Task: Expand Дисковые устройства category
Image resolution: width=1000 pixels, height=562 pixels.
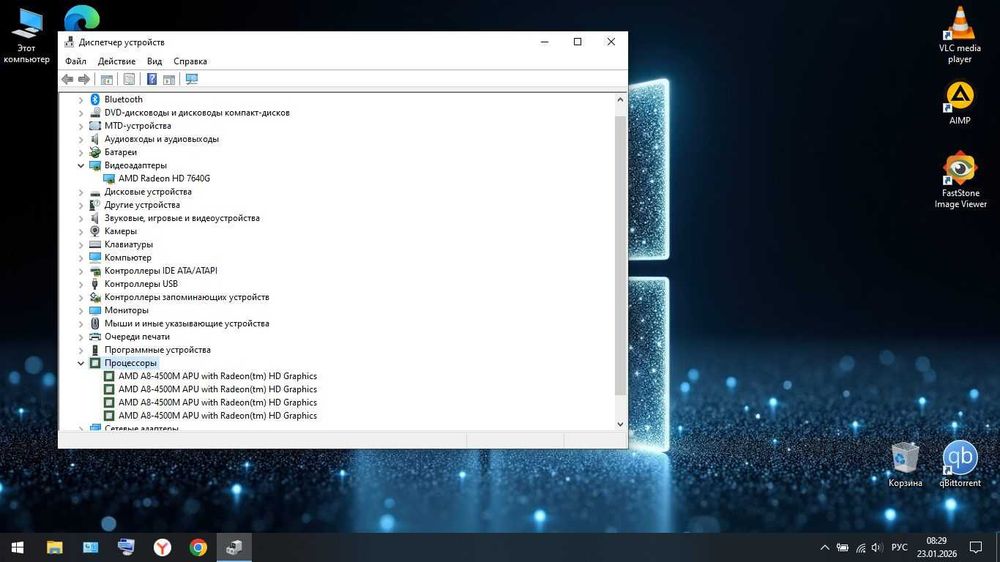Action: tap(81, 192)
